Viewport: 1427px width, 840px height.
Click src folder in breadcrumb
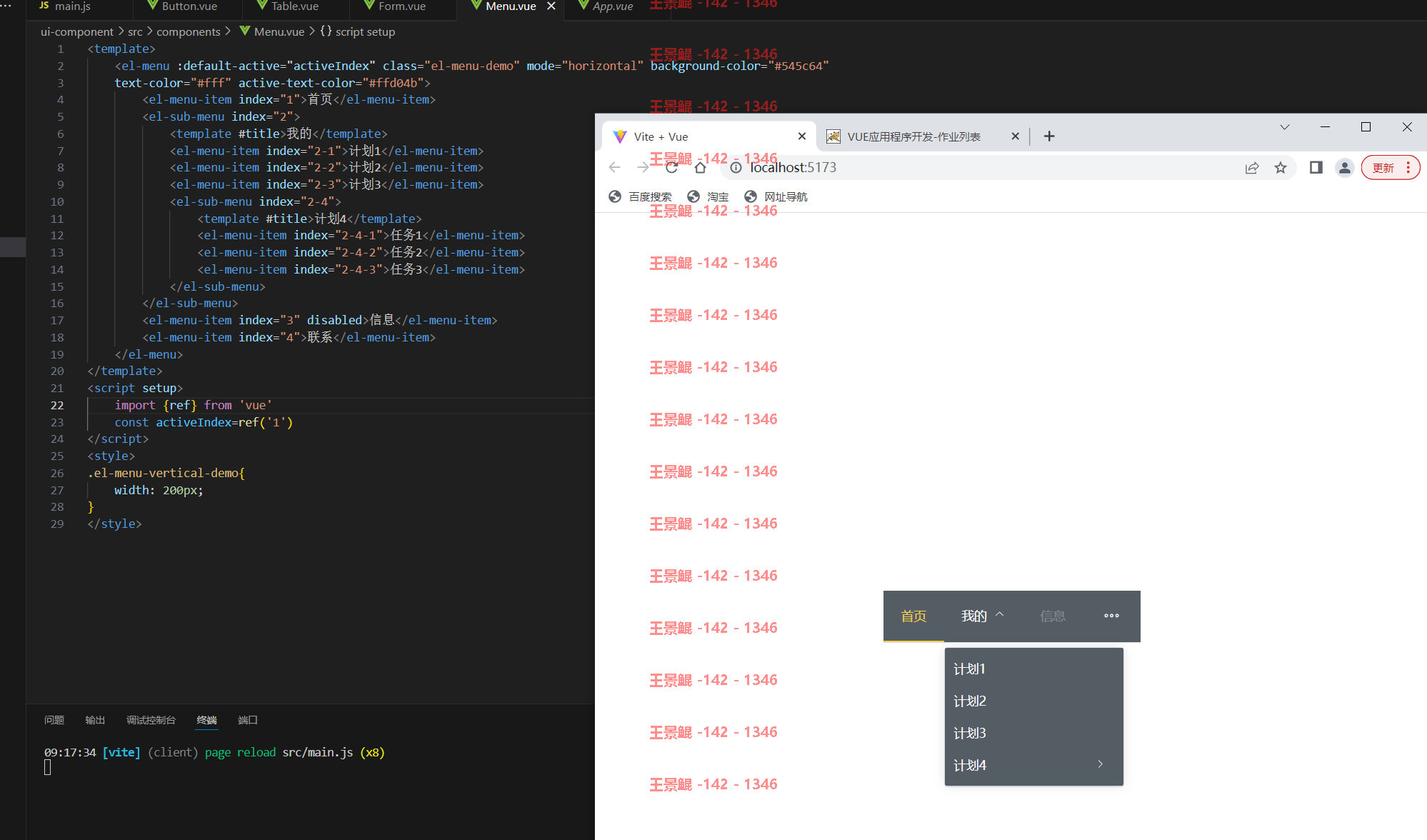click(x=135, y=31)
